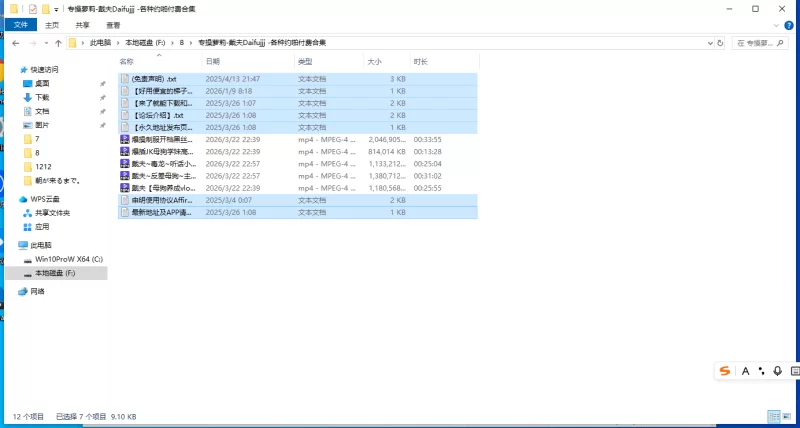Viewport: 800px width, 428px height.
Task: Open the Help question mark icon
Action: click(791, 24)
